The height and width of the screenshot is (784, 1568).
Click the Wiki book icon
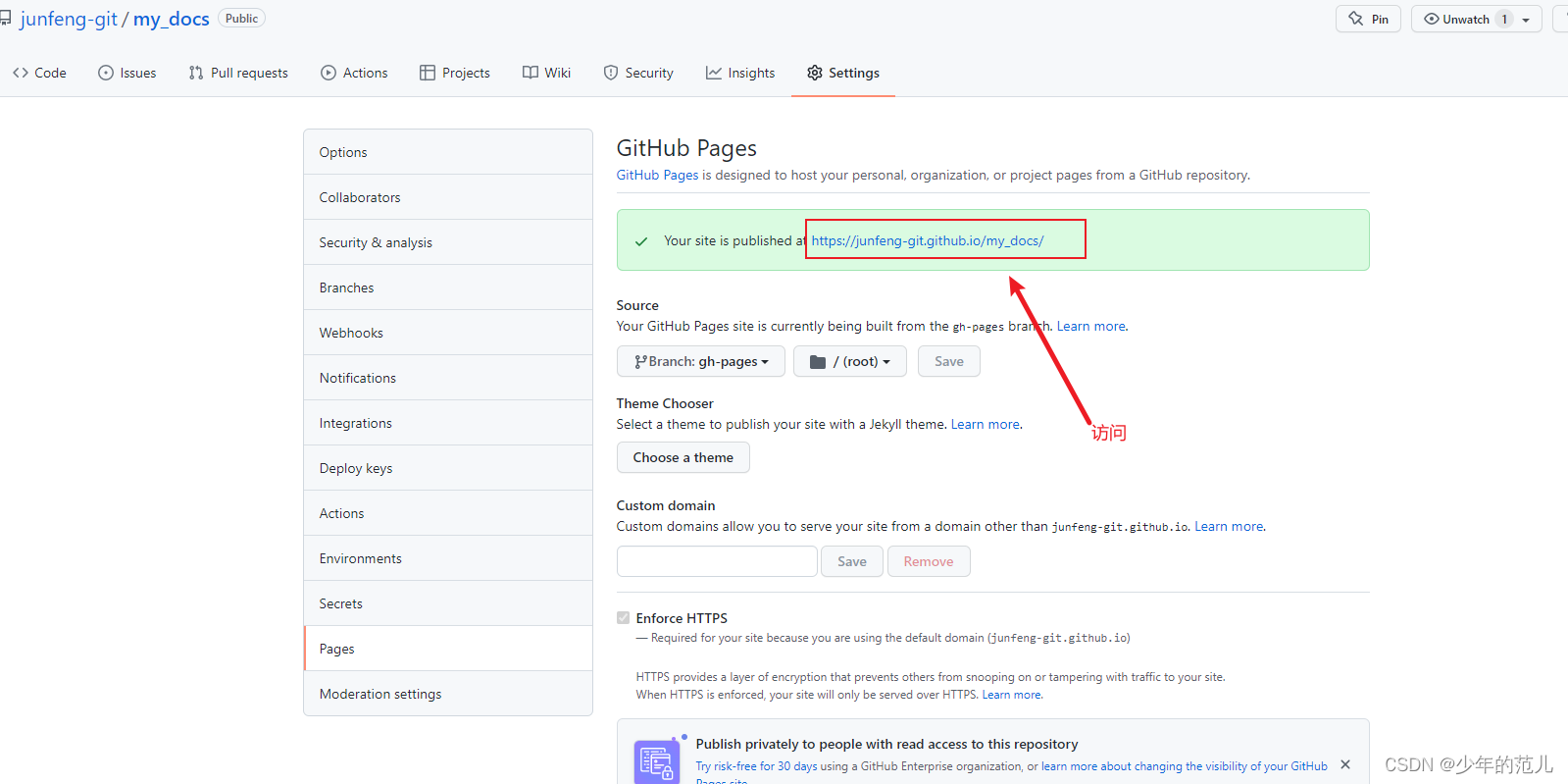[x=531, y=73]
